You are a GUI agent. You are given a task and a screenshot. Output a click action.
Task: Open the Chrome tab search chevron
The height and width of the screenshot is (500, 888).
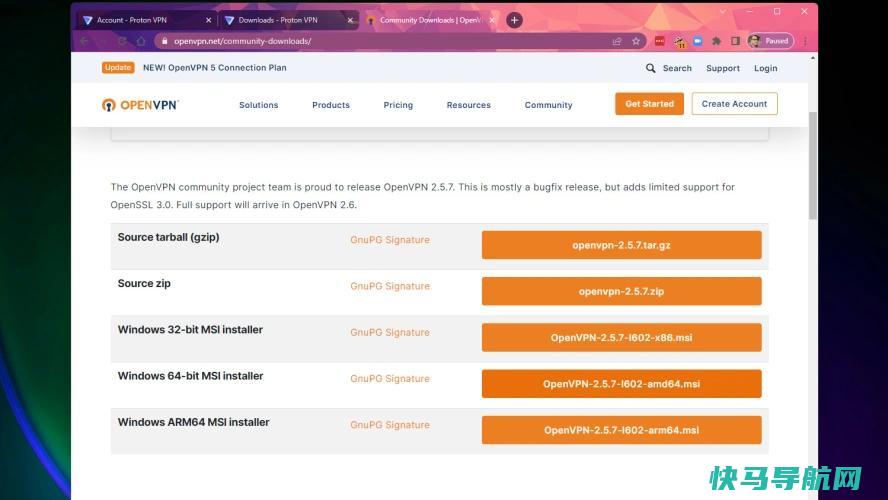723,11
